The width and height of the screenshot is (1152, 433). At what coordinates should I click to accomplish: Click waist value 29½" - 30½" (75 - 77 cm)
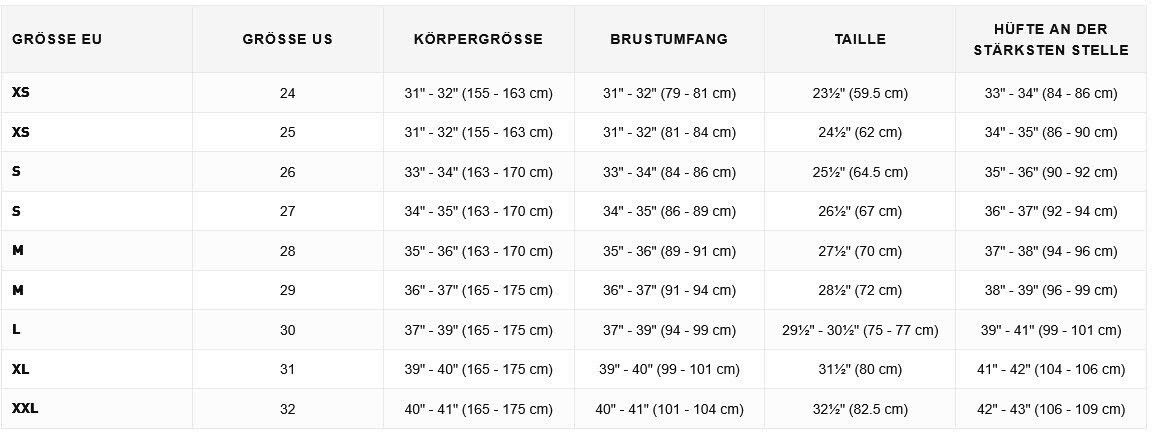pyautogui.click(x=860, y=330)
